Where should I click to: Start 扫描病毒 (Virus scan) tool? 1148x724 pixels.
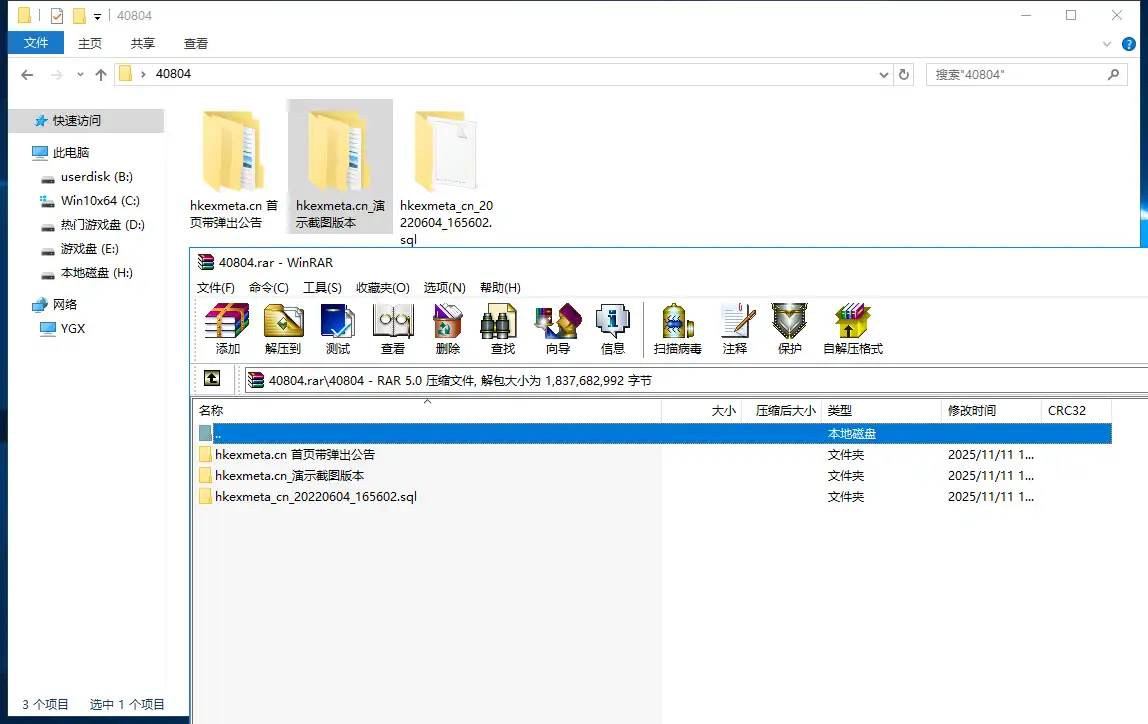tap(677, 328)
